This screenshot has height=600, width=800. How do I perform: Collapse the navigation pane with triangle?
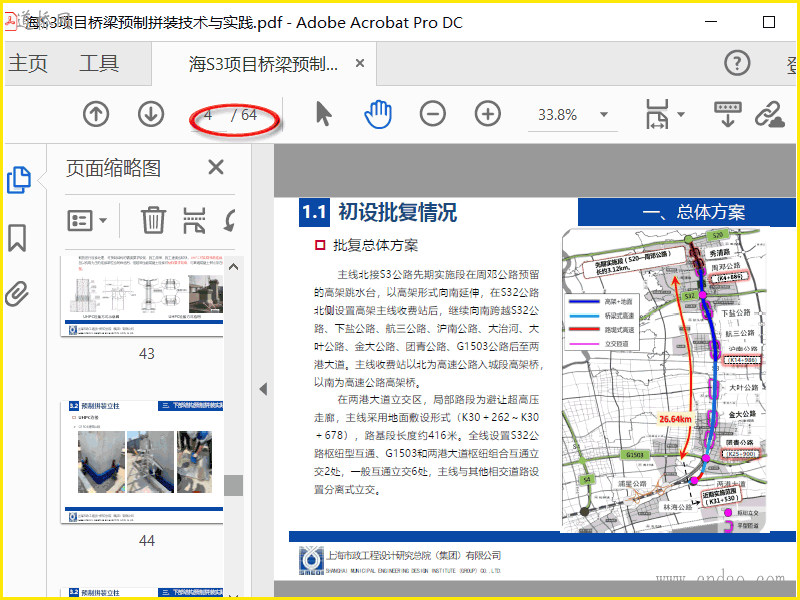coord(263,389)
